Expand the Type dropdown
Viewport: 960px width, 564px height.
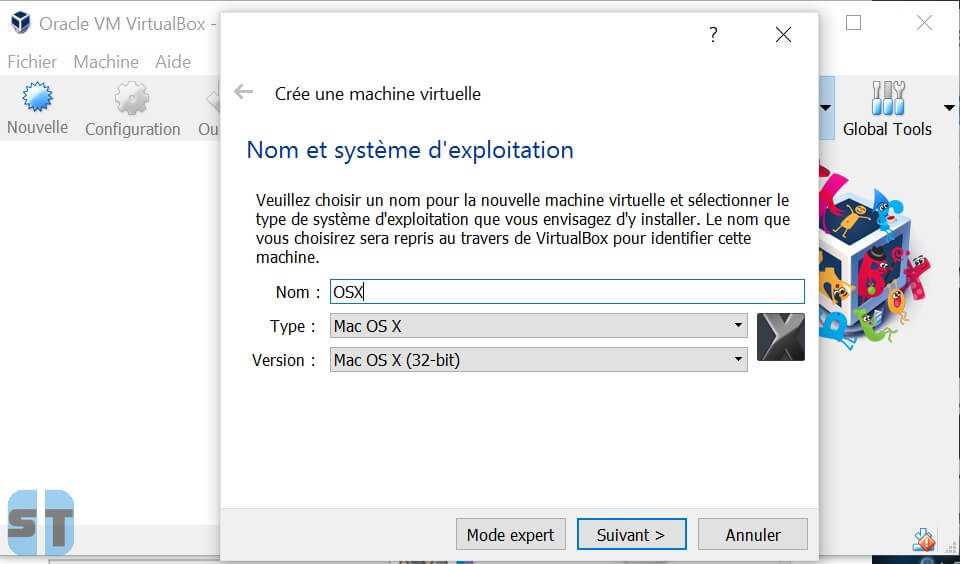[x=538, y=326]
